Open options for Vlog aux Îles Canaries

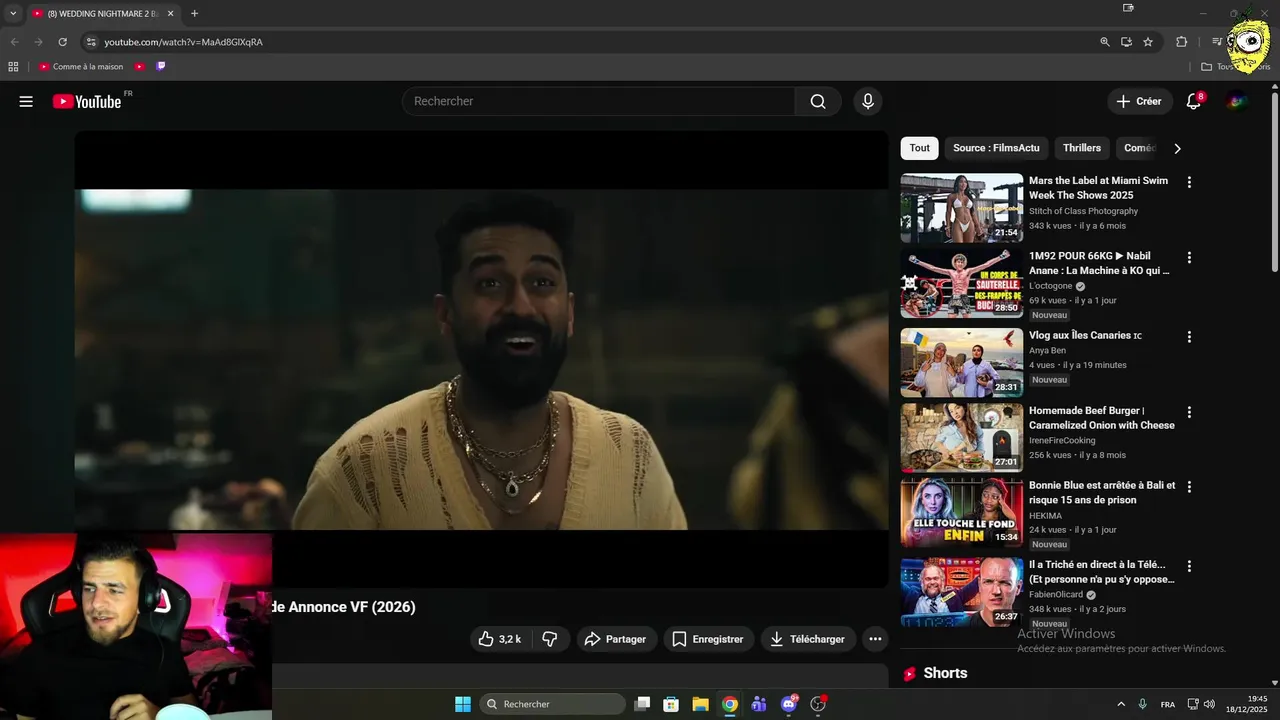coord(1189,337)
